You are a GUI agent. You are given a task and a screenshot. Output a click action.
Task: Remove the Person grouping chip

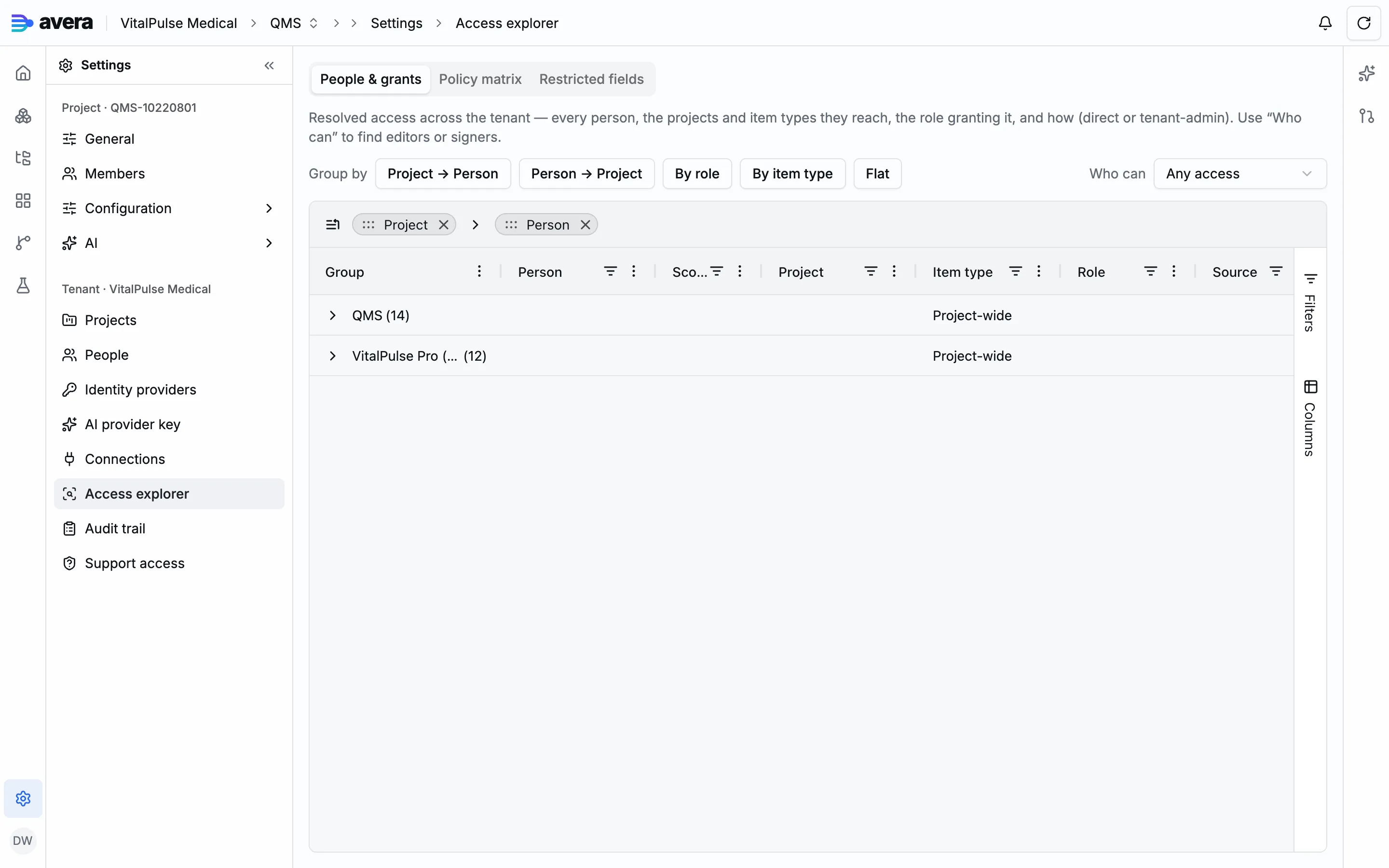(586, 224)
